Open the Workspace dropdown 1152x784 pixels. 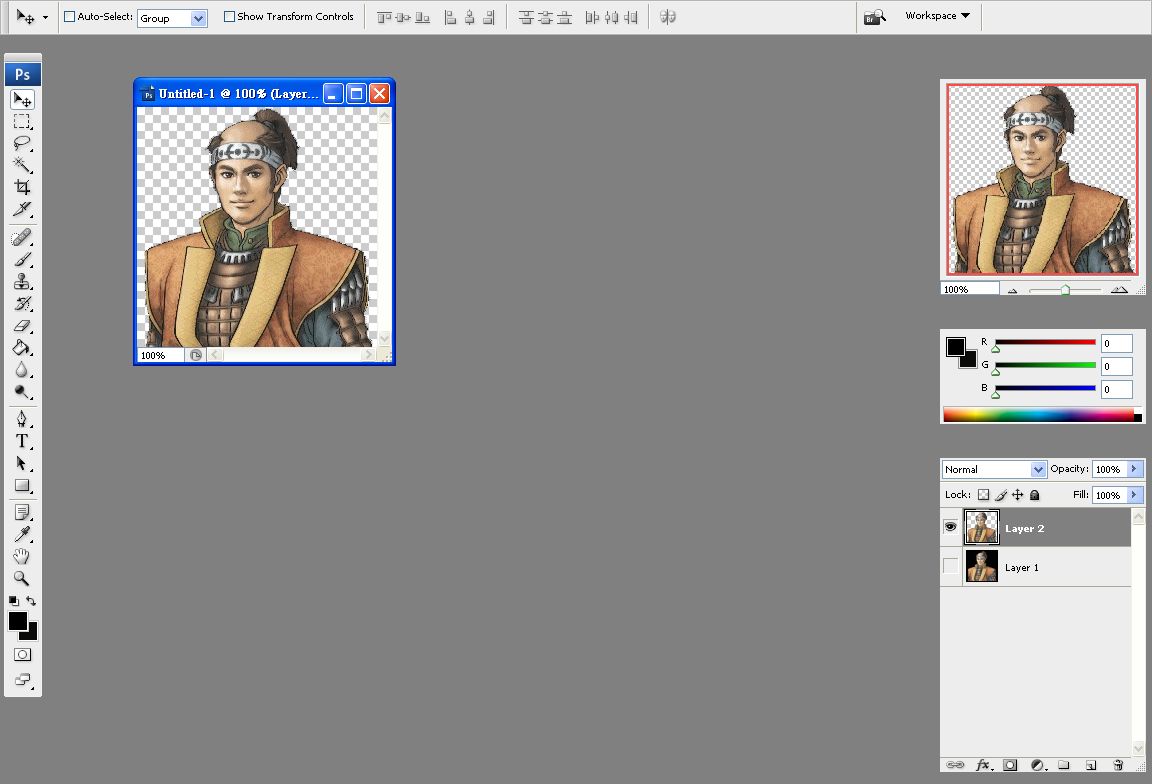tap(937, 15)
